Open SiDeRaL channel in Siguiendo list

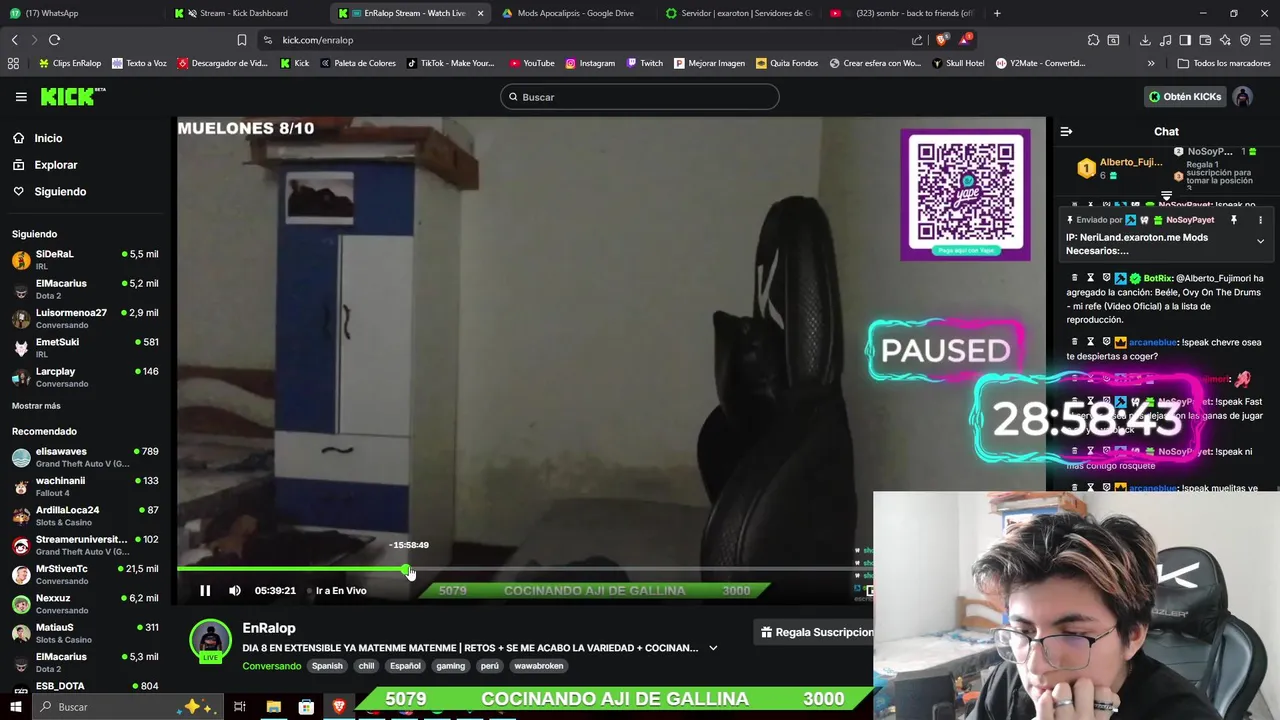(x=85, y=260)
